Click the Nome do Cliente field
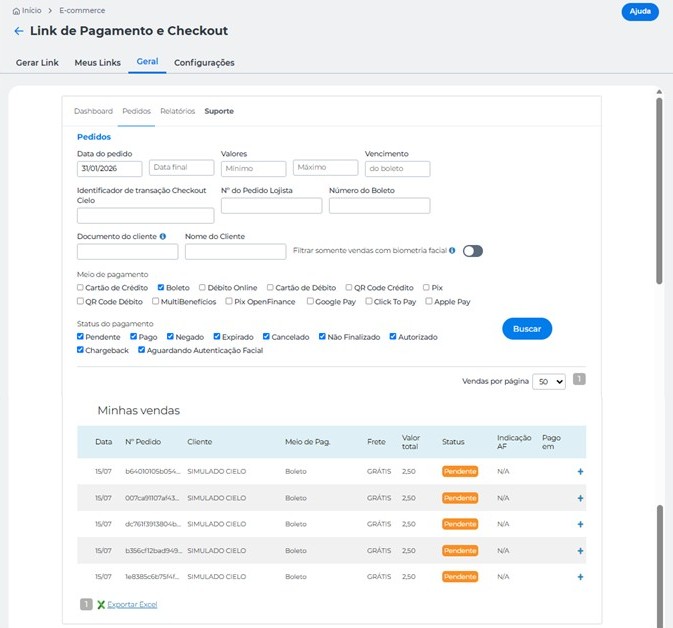 pos(236,252)
